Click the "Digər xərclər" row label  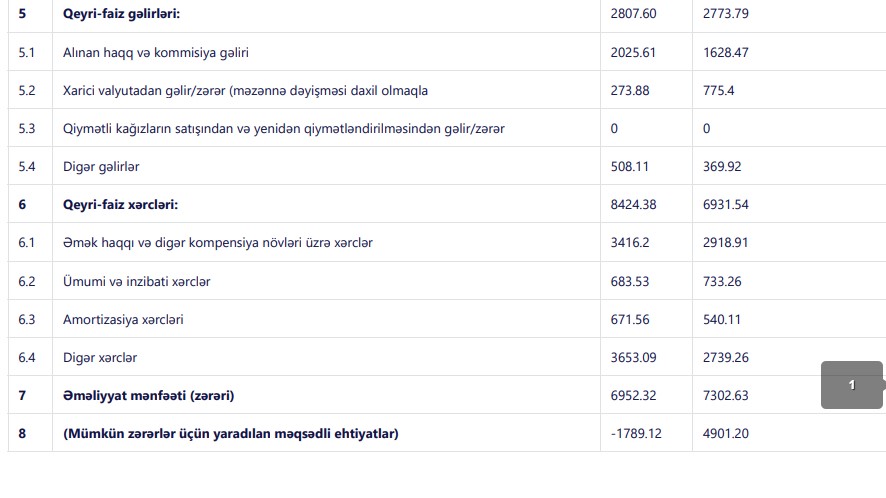coord(100,357)
